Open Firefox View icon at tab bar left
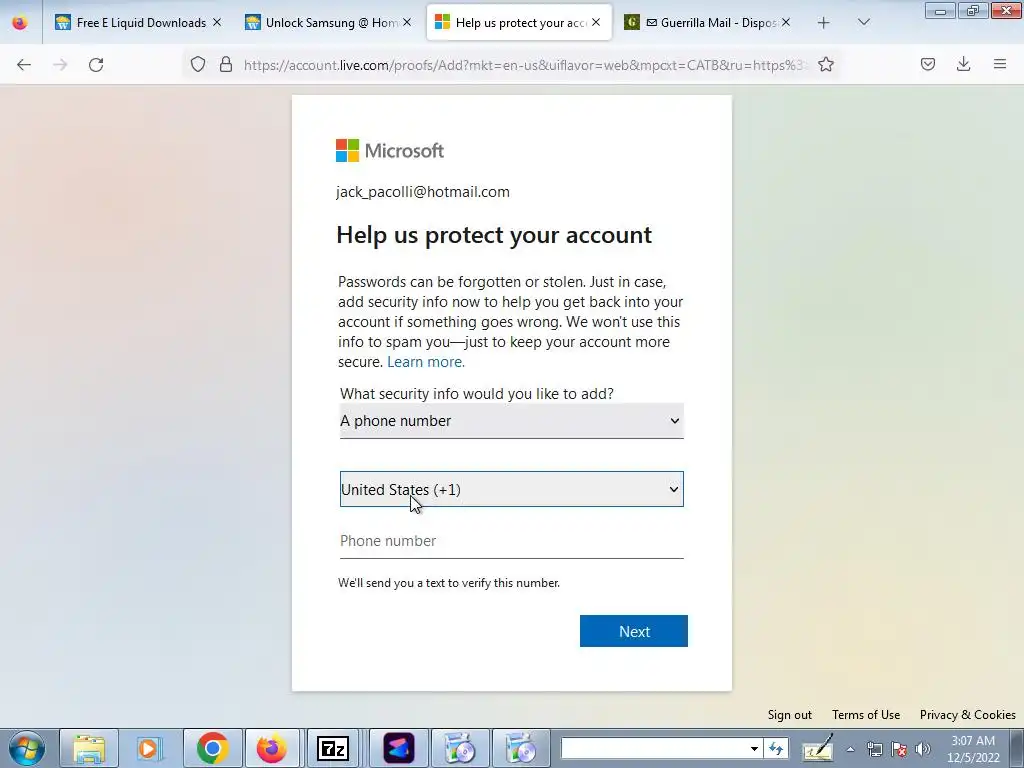 pos(20,23)
